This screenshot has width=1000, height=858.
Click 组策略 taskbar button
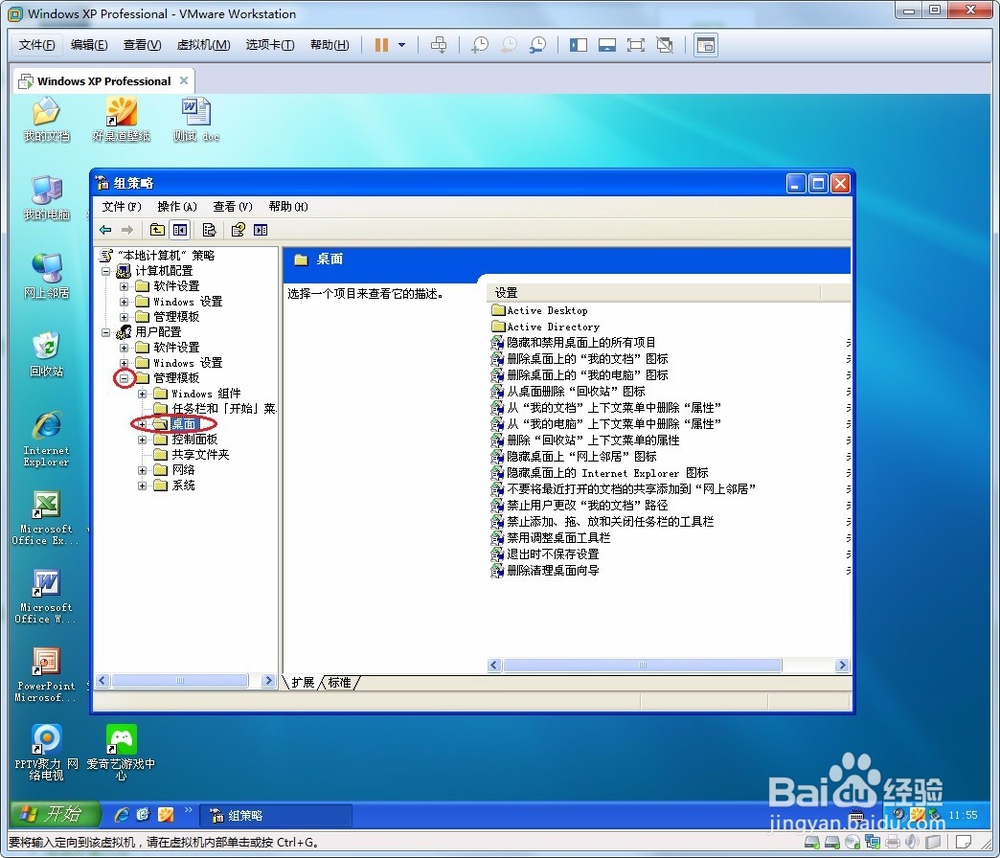(276, 815)
